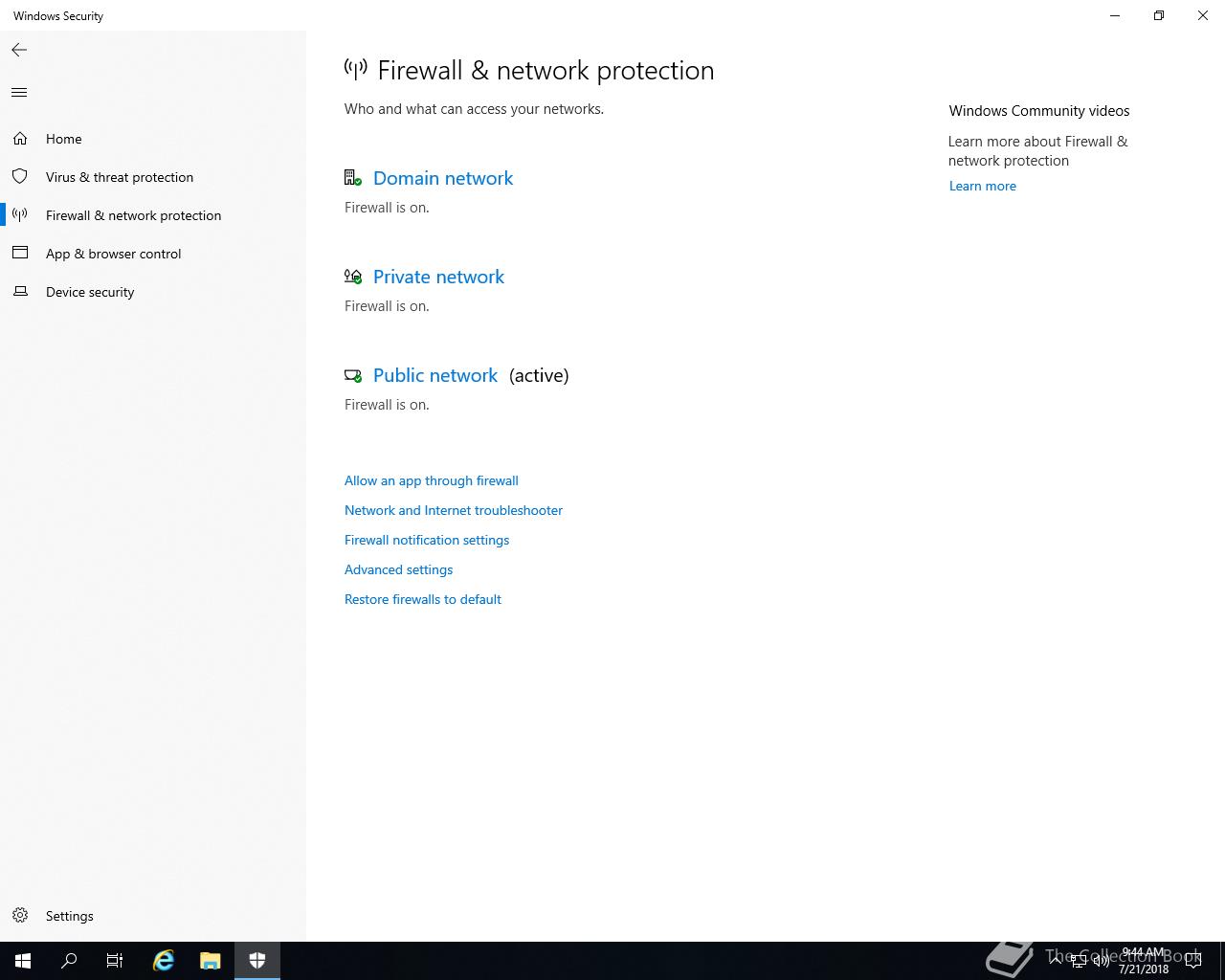Click the Settings gear icon
This screenshot has height=980, width=1225.
(20, 916)
